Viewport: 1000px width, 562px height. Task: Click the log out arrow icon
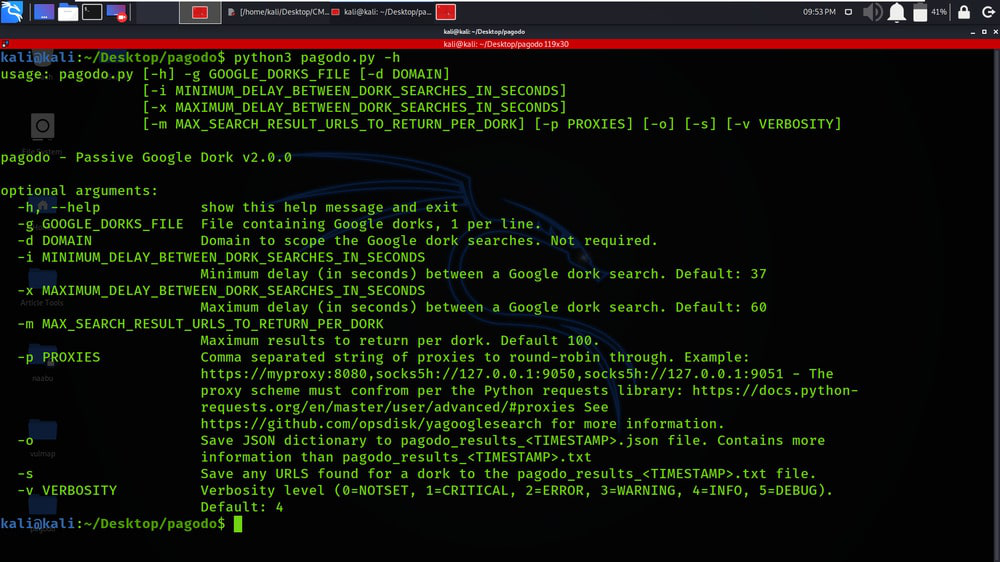[989, 11]
